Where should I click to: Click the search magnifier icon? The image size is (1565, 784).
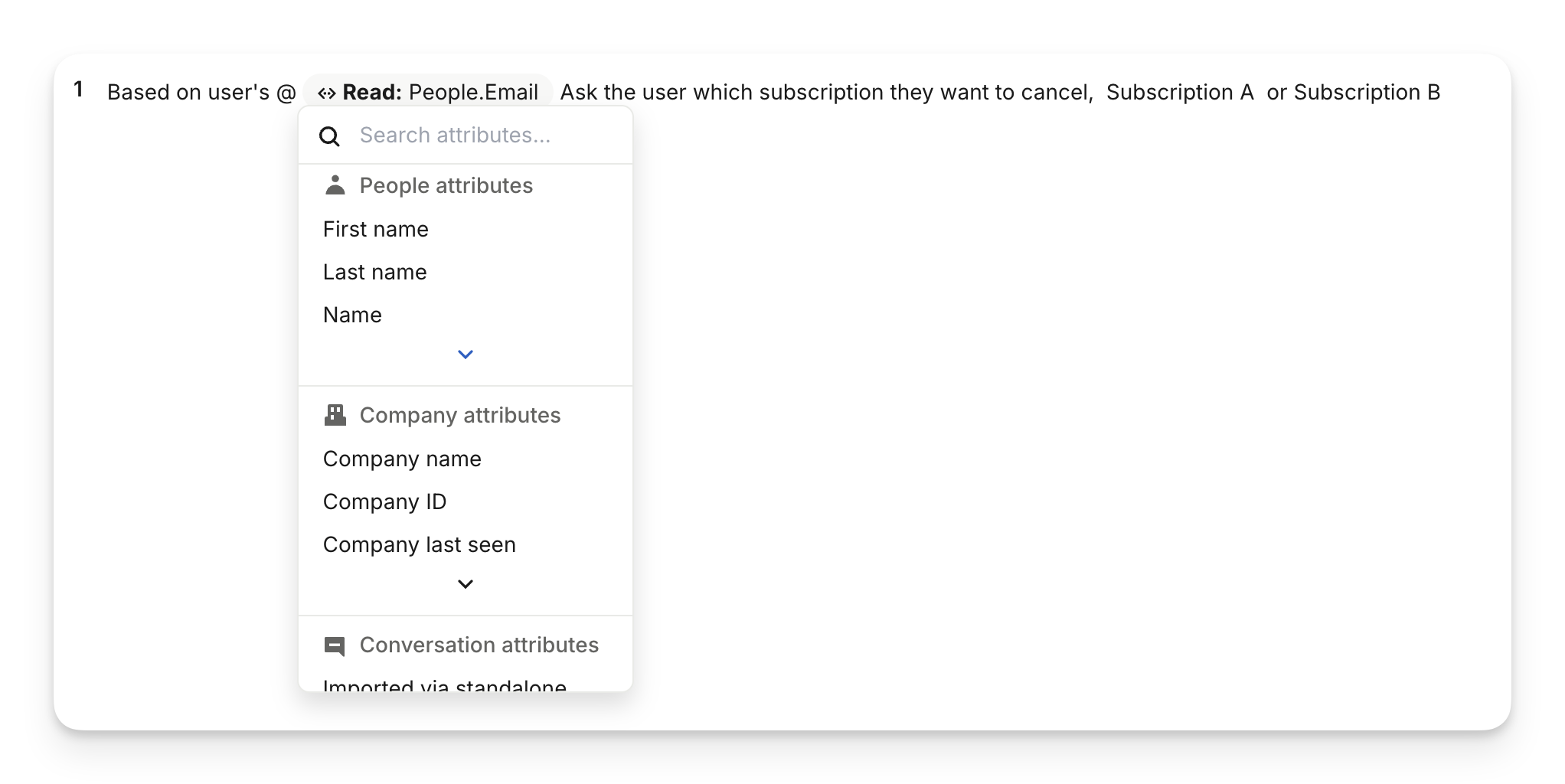329,136
